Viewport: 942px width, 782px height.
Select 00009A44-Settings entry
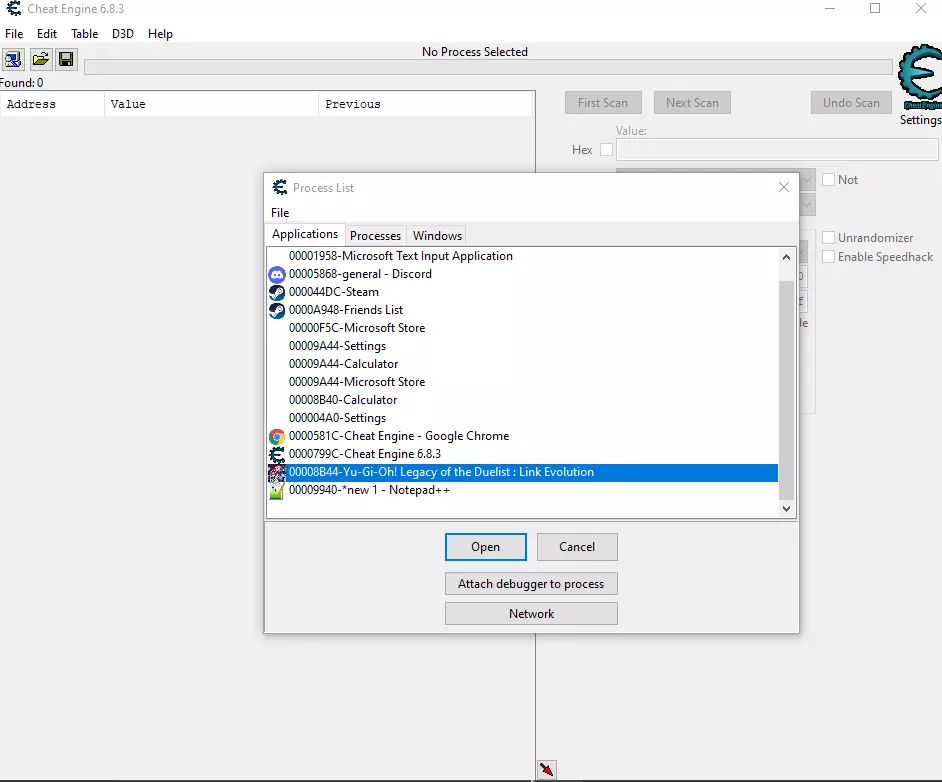tap(523, 346)
